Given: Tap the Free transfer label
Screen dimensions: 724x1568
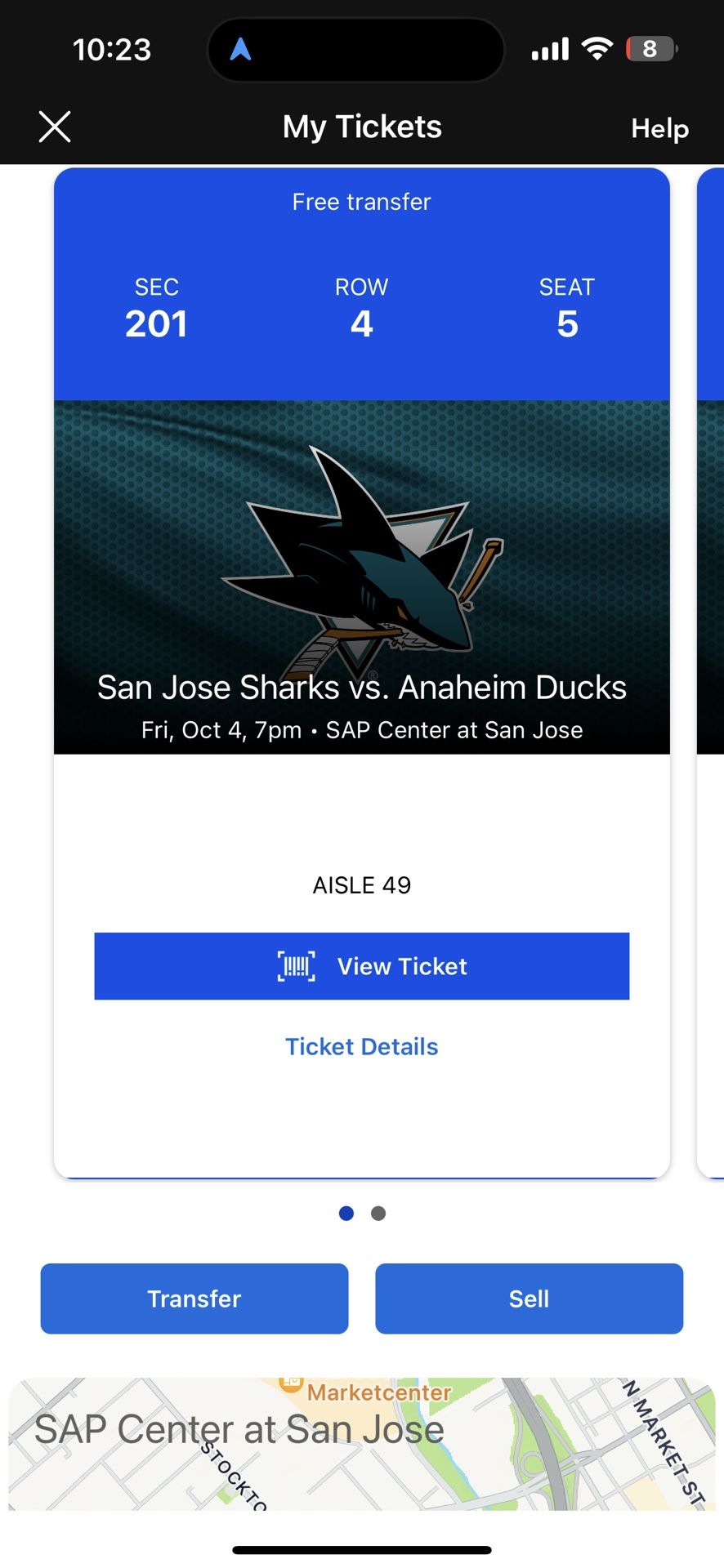Looking at the screenshot, I should click(361, 202).
